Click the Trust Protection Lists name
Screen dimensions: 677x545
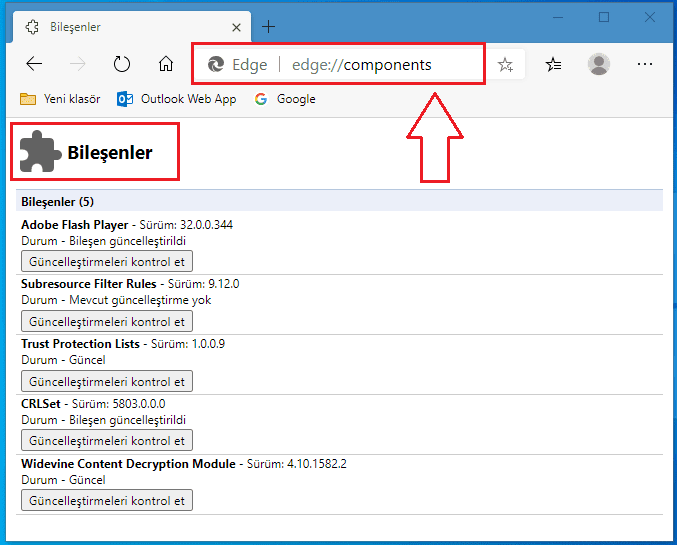(80, 344)
